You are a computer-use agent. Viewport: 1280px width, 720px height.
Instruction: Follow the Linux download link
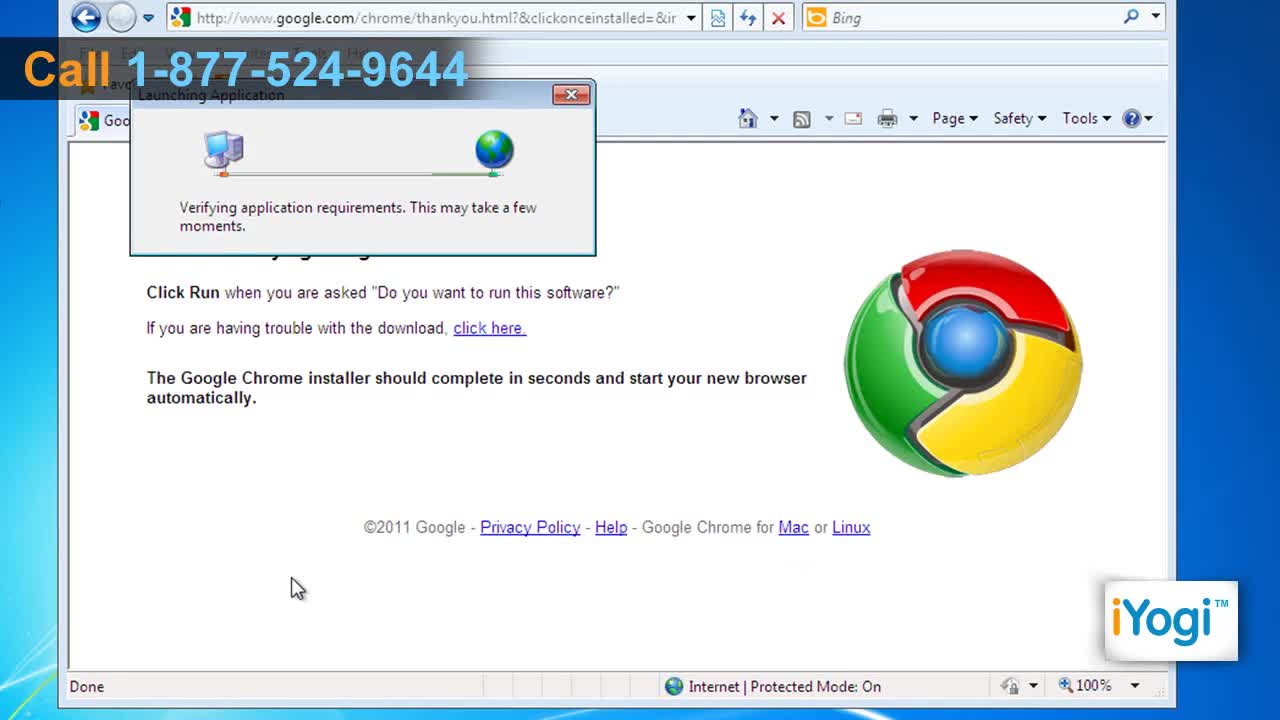(x=851, y=527)
